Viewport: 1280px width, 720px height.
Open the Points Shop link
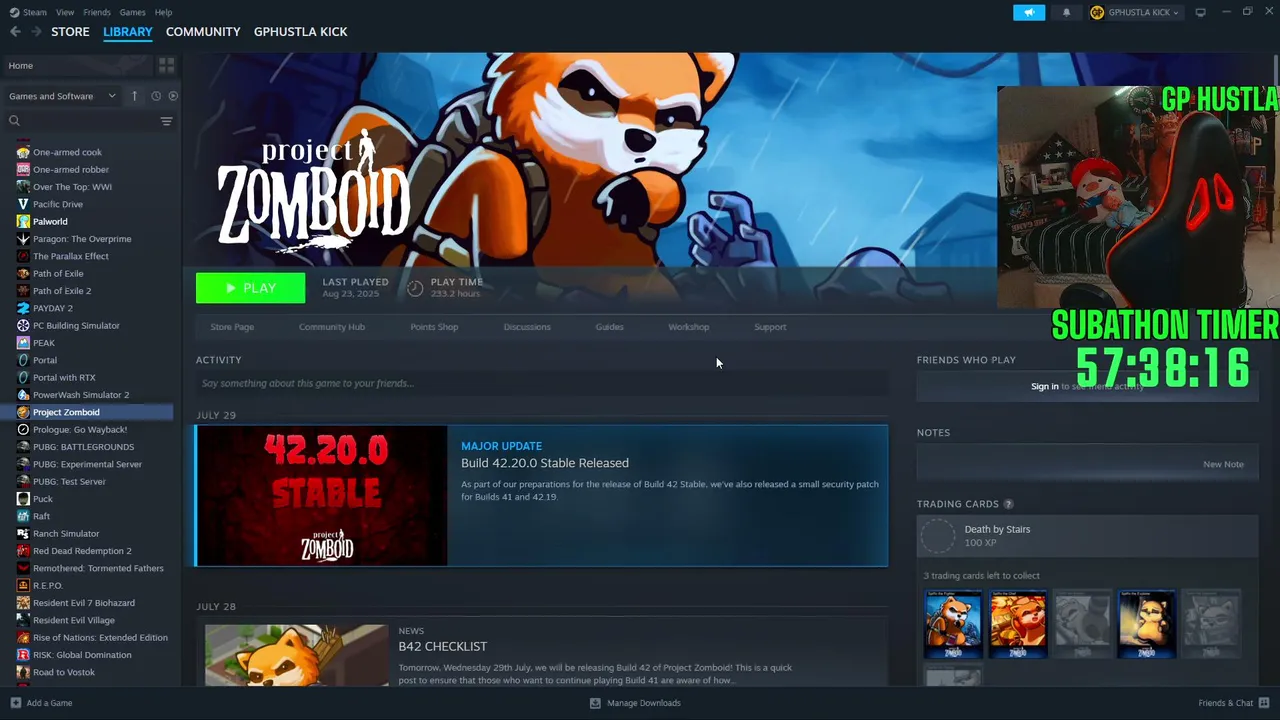434,327
